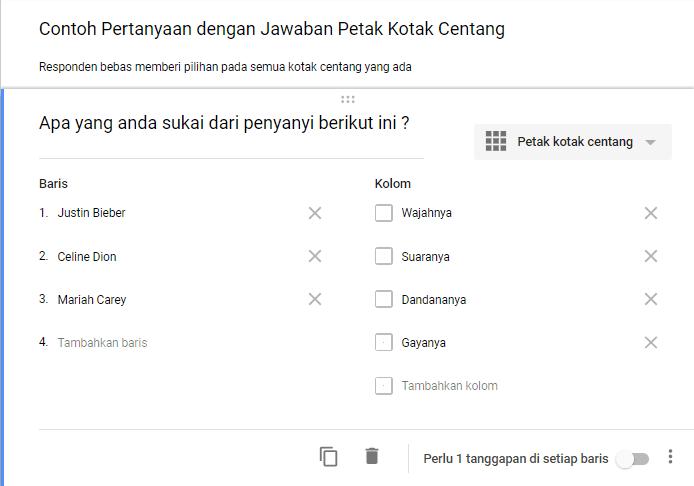Edit the question title text field
This screenshot has width=694, height=486.
(x=224, y=125)
